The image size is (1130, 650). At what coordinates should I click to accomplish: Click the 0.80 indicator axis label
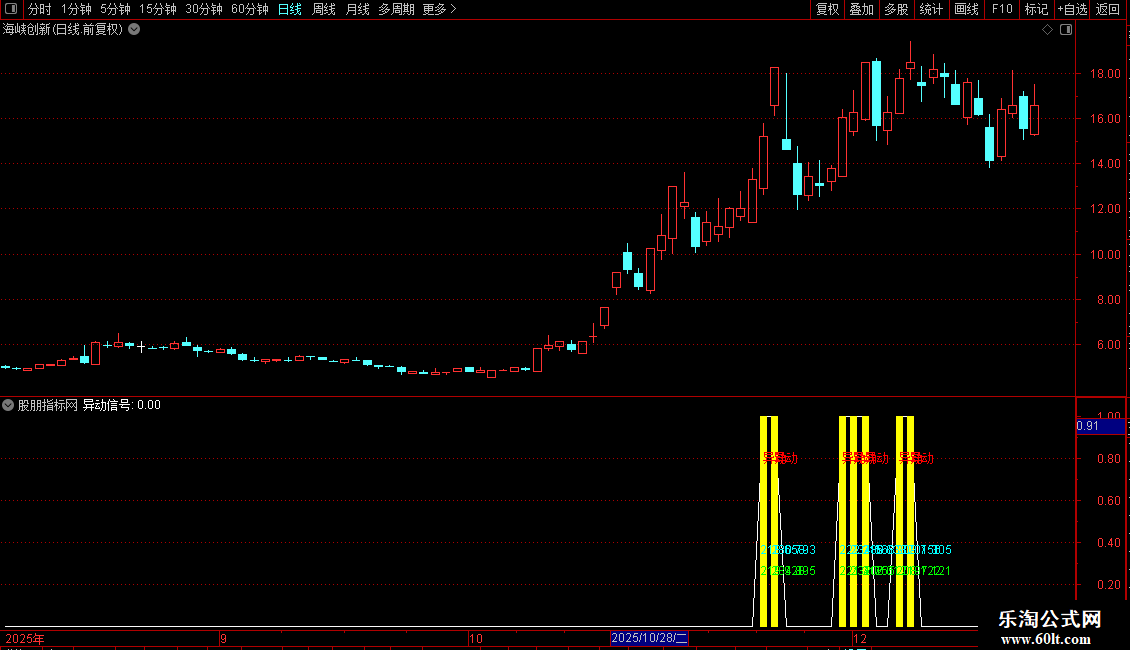point(1108,458)
